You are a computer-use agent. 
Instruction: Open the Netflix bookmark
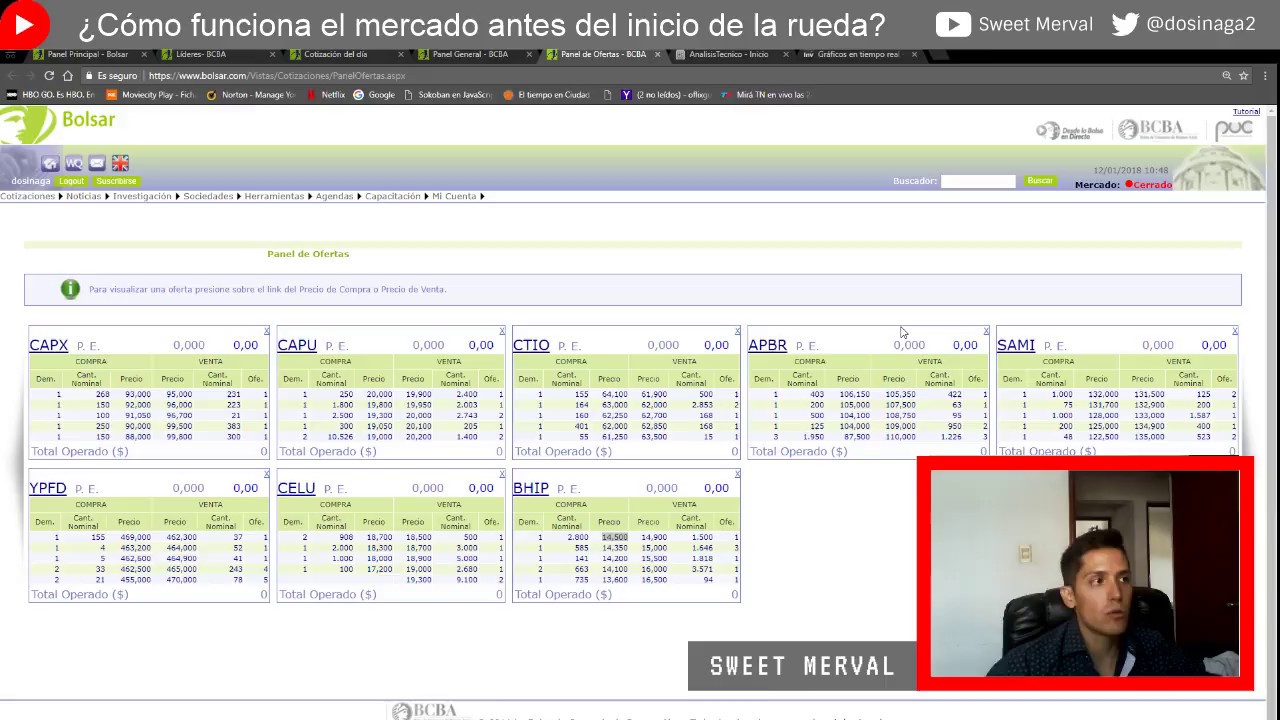(x=327, y=95)
